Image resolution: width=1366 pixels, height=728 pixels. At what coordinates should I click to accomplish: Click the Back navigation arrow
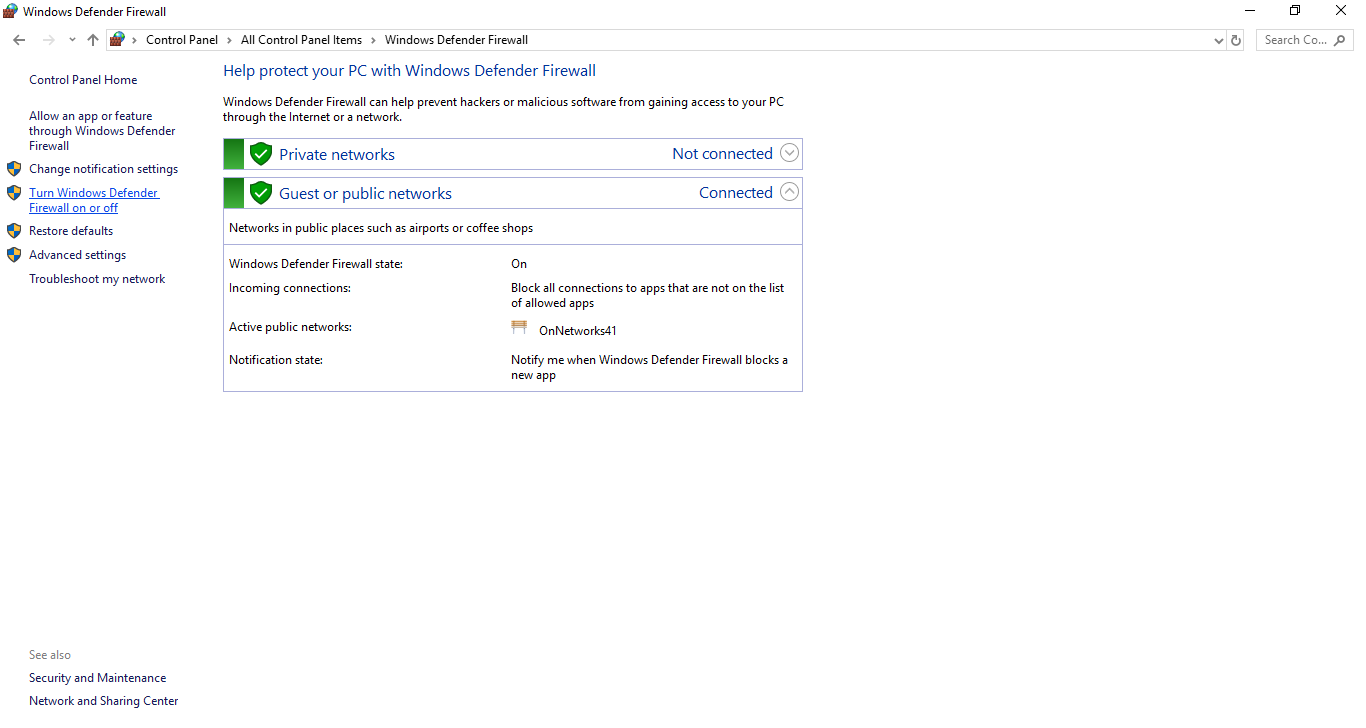[19, 40]
